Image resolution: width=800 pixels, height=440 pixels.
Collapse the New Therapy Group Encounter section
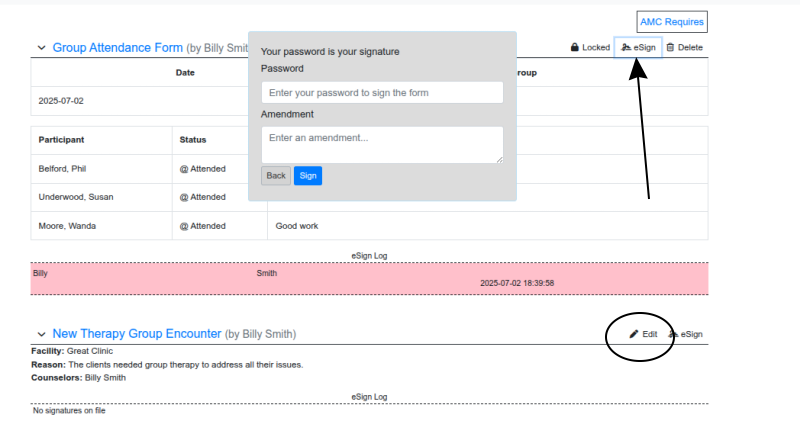pos(41,334)
